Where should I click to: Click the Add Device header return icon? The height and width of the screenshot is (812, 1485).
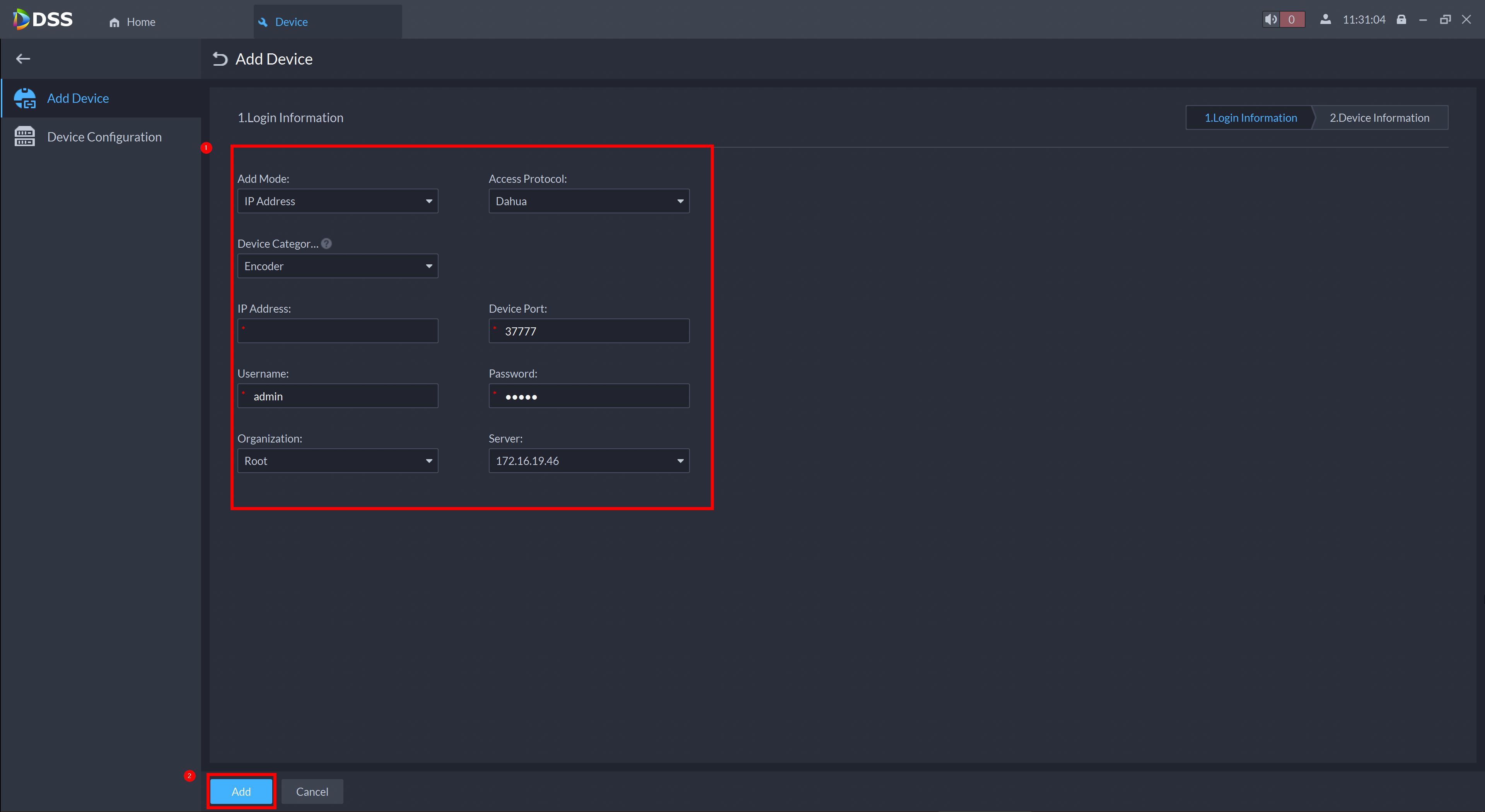[220, 59]
